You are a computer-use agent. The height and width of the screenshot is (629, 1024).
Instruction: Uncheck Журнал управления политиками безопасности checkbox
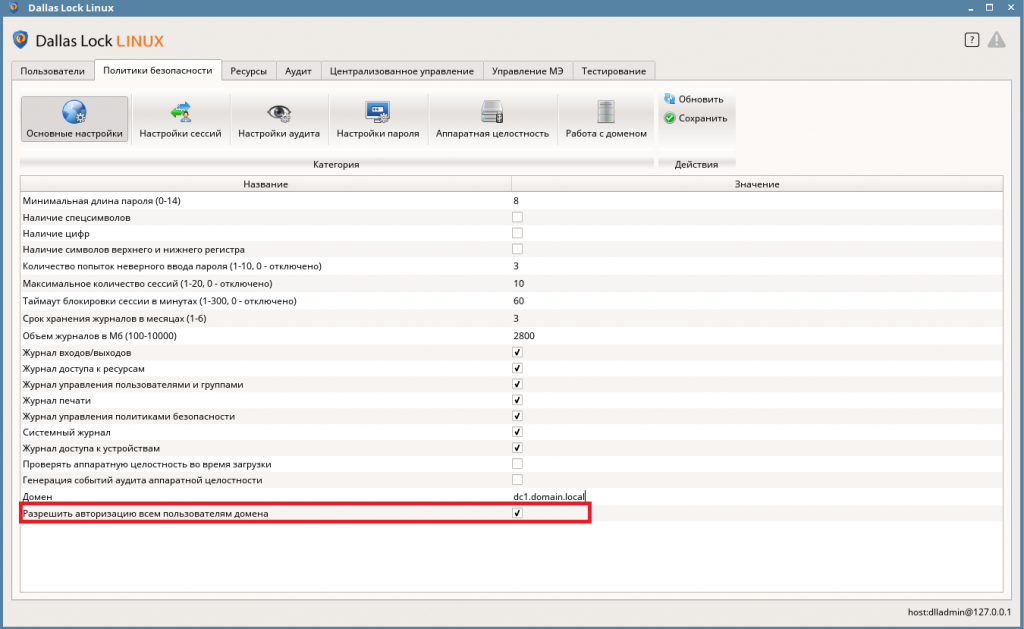pyautogui.click(x=517, y=416)
